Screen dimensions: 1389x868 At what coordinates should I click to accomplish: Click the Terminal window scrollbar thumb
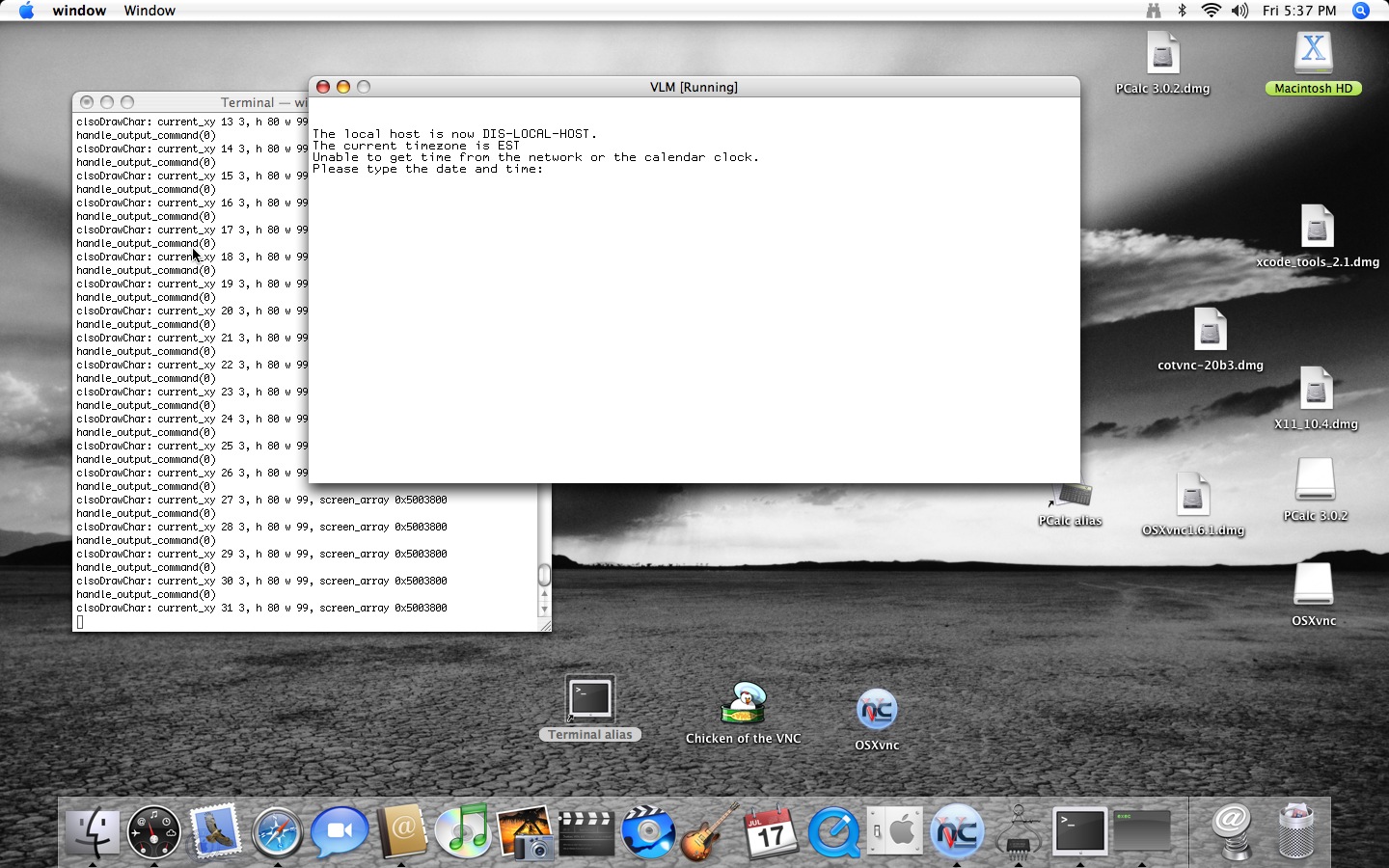point(544,575)
